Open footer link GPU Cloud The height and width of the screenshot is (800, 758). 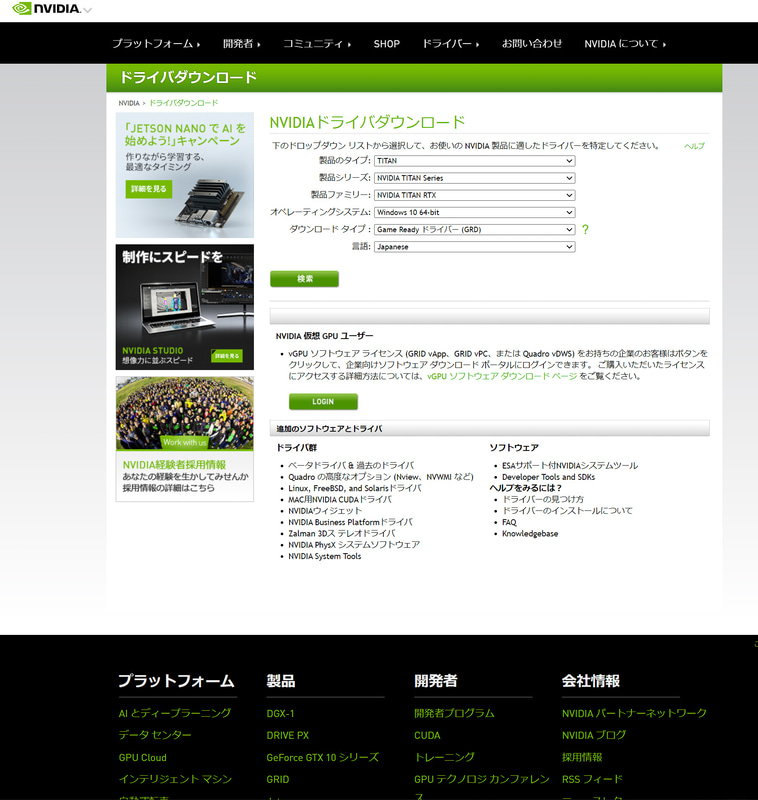[142, 758]
